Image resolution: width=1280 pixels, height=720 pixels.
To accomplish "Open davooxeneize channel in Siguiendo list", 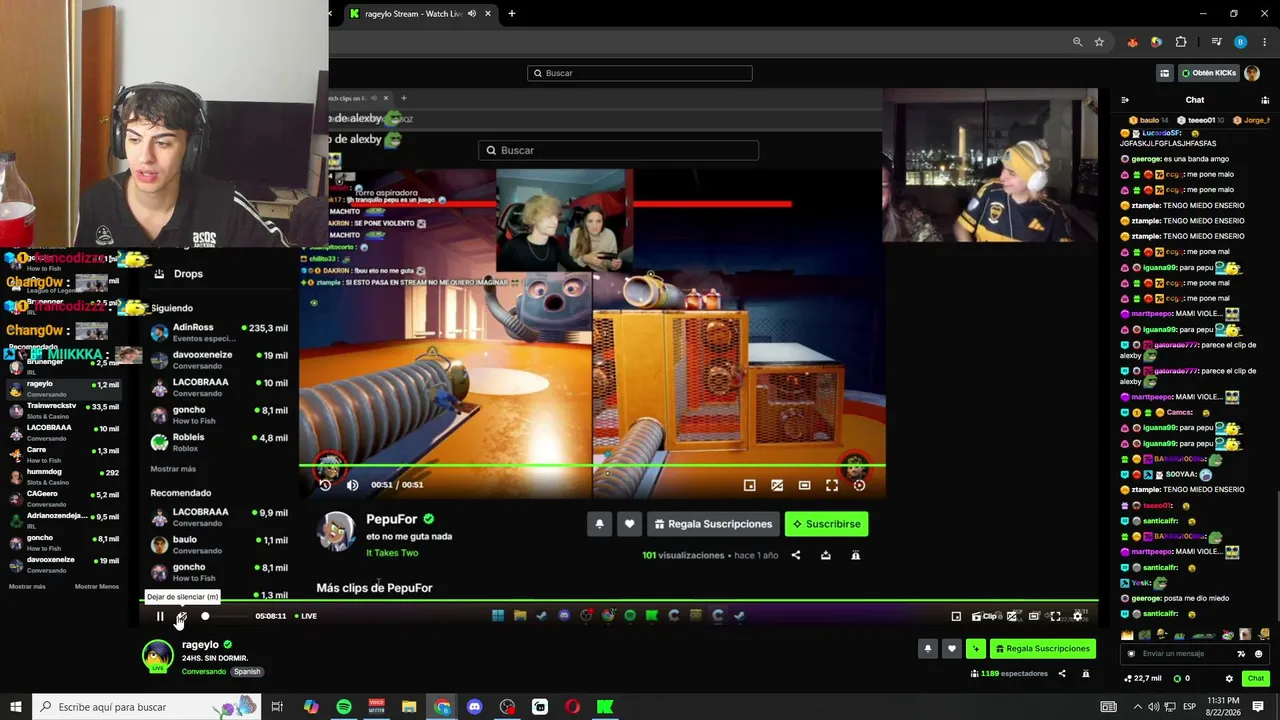I will 219,359.
